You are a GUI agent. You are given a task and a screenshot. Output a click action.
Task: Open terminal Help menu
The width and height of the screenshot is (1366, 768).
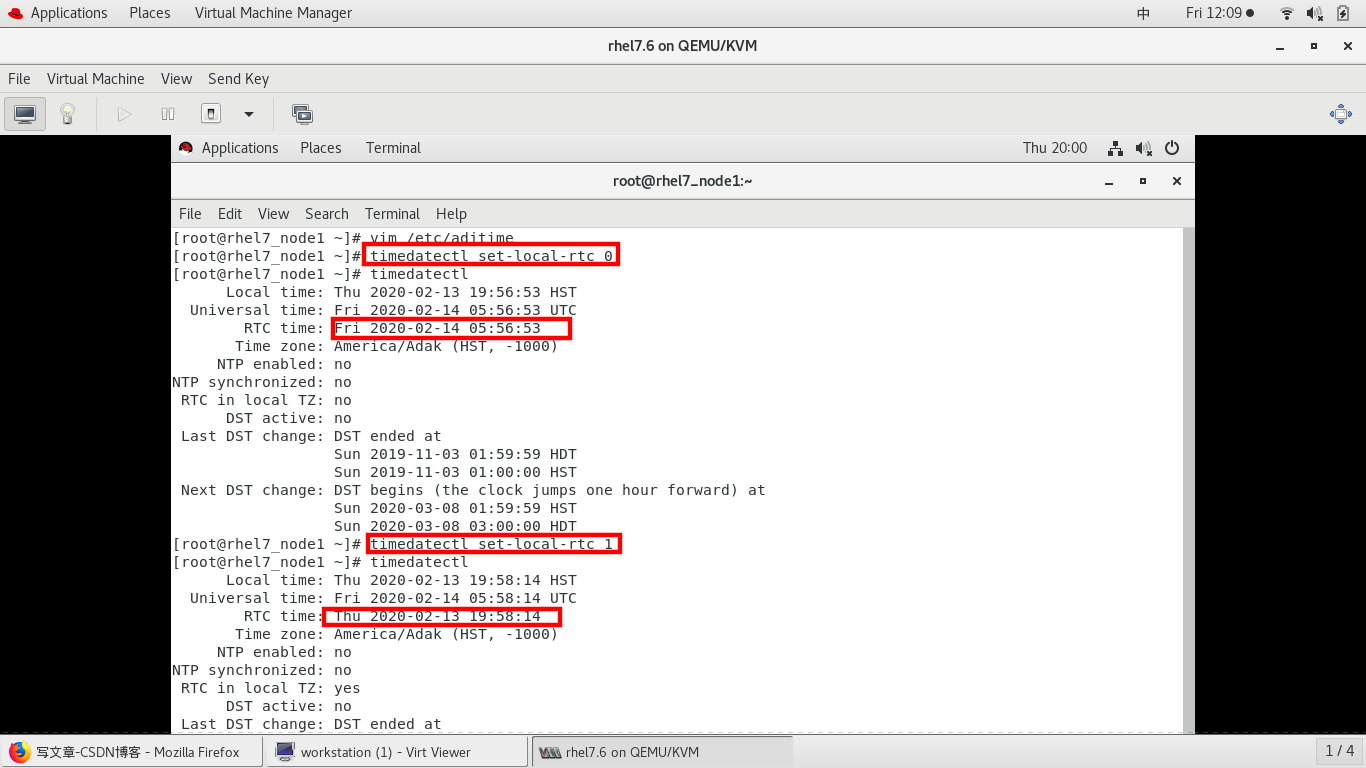pyautogui.click(x=451, y=214)
